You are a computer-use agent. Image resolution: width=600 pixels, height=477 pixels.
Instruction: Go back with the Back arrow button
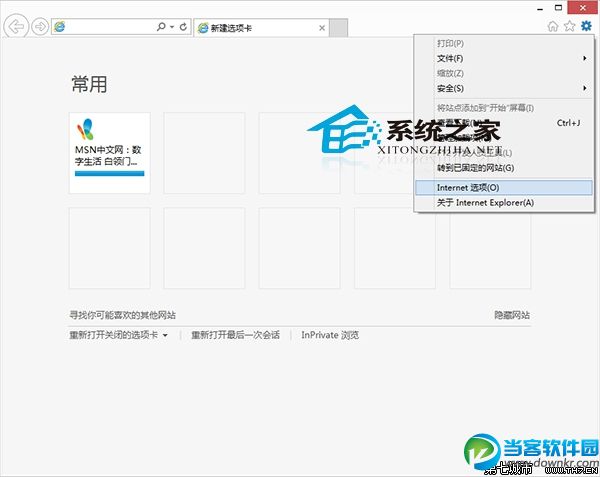[x=16, y=26]
